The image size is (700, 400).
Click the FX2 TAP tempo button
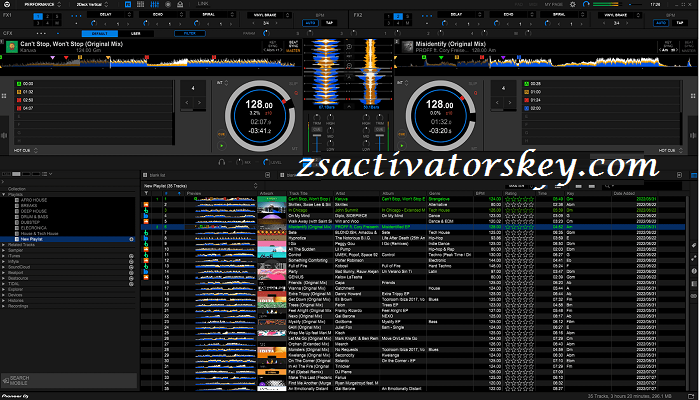[680, 23]
